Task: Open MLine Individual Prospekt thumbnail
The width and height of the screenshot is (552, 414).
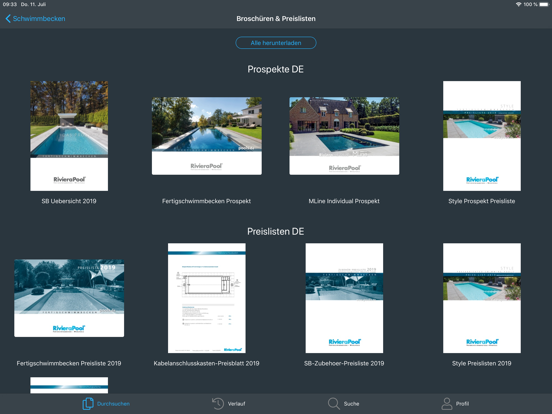Action: pos(344,136)
